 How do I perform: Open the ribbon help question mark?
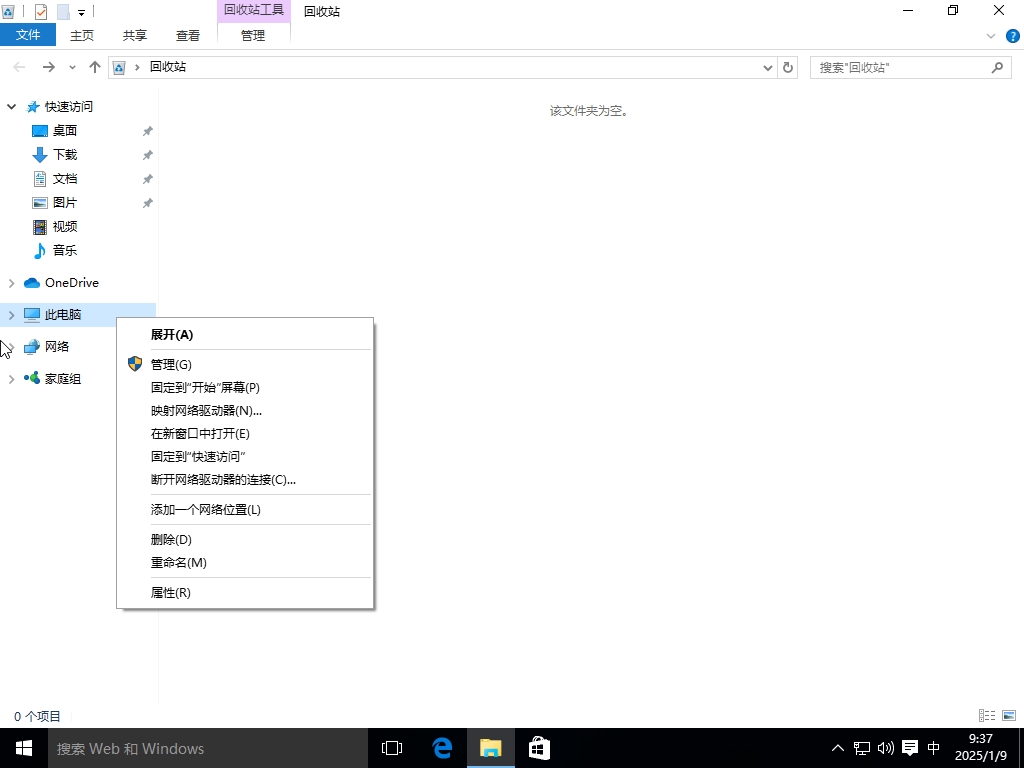(1010, 35)
